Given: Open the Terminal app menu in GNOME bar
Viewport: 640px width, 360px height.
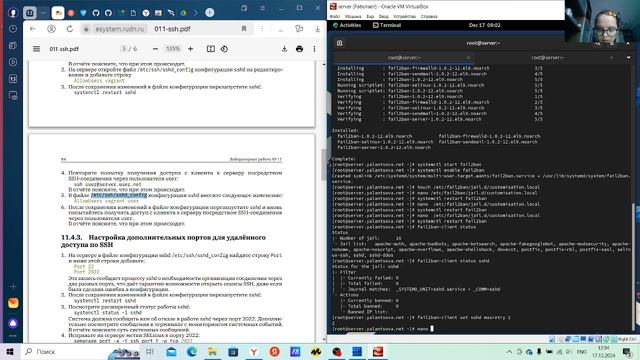Looking at the screenshot, I should click(387, 25).
